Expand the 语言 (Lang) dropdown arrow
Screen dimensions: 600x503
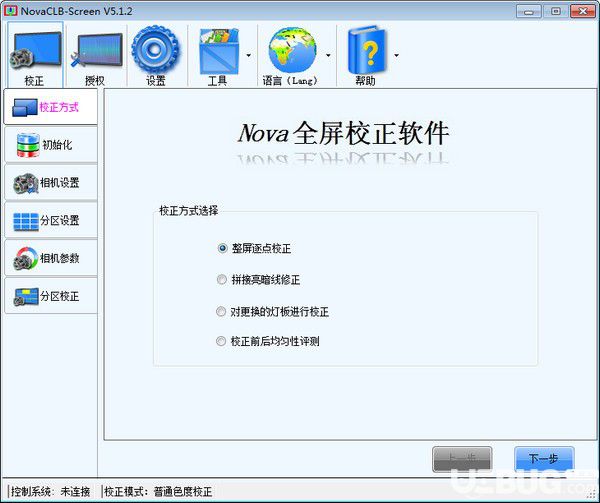[x=328, y=55]
